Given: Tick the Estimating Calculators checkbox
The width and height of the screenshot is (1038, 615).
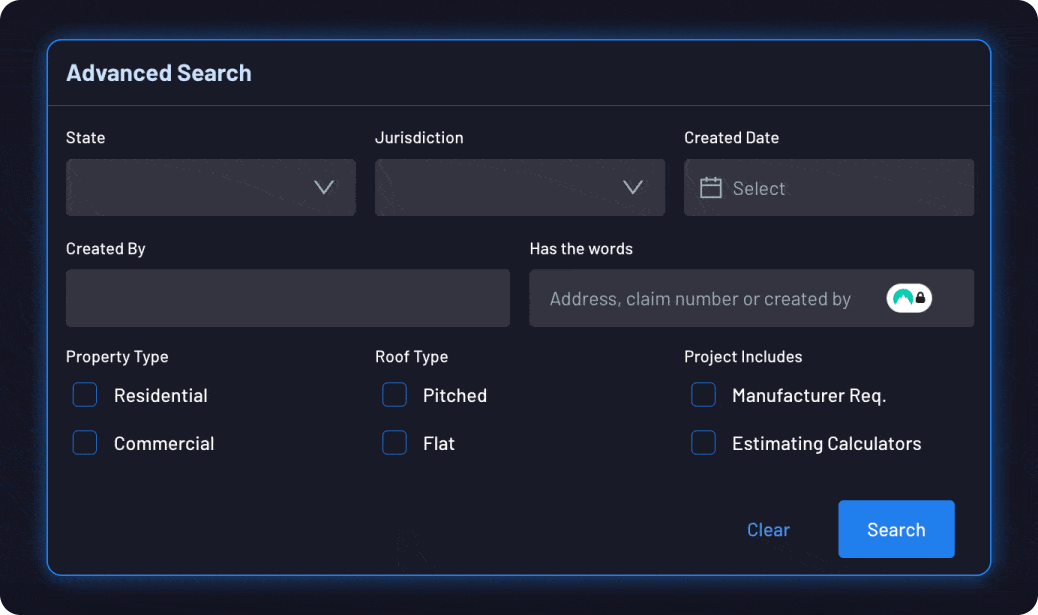Looking at the screenshot, I should click(703, 443).
